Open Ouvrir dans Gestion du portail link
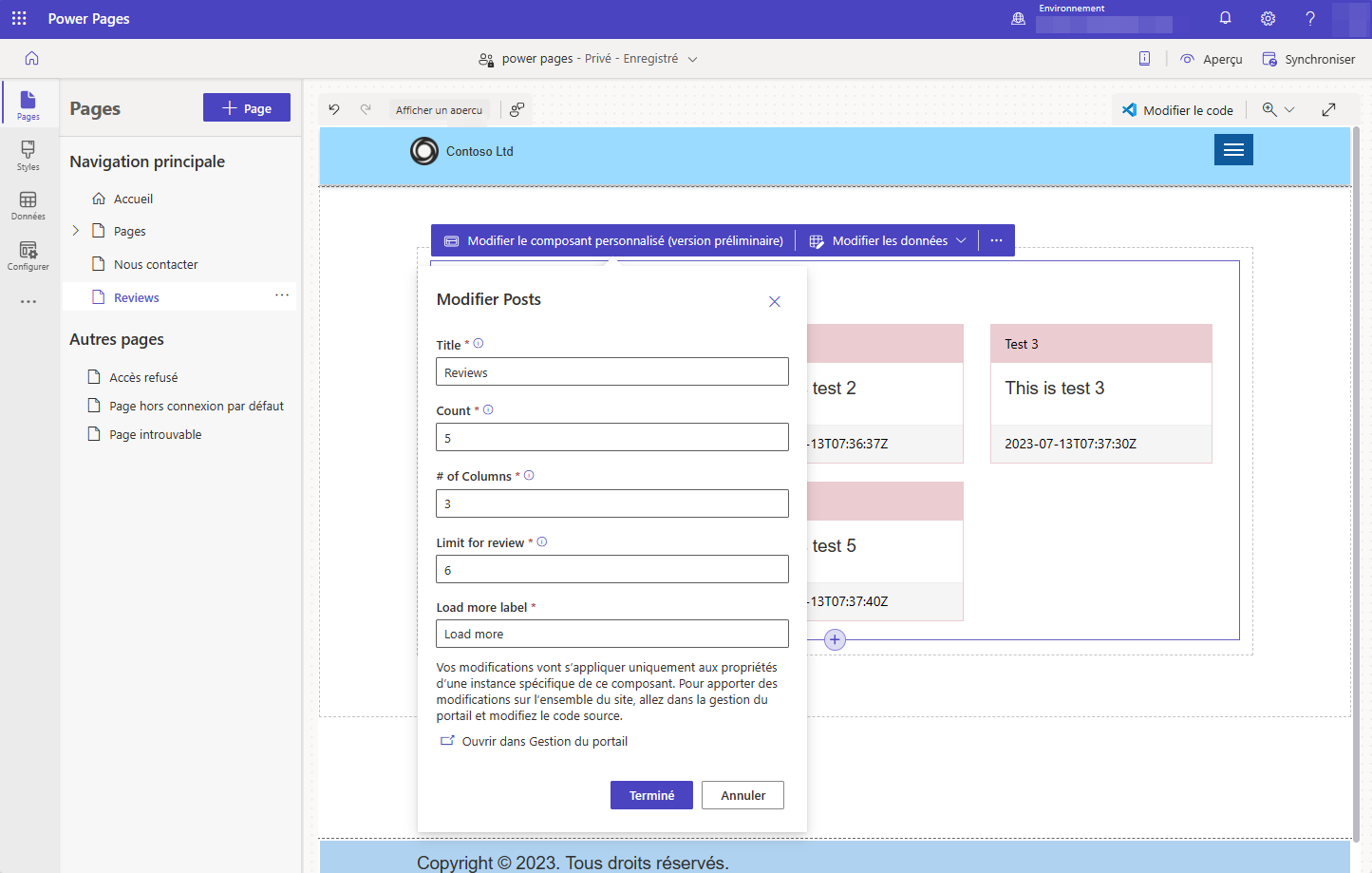This screenshot has width=1372, height=873. click(x=534, y=741)
